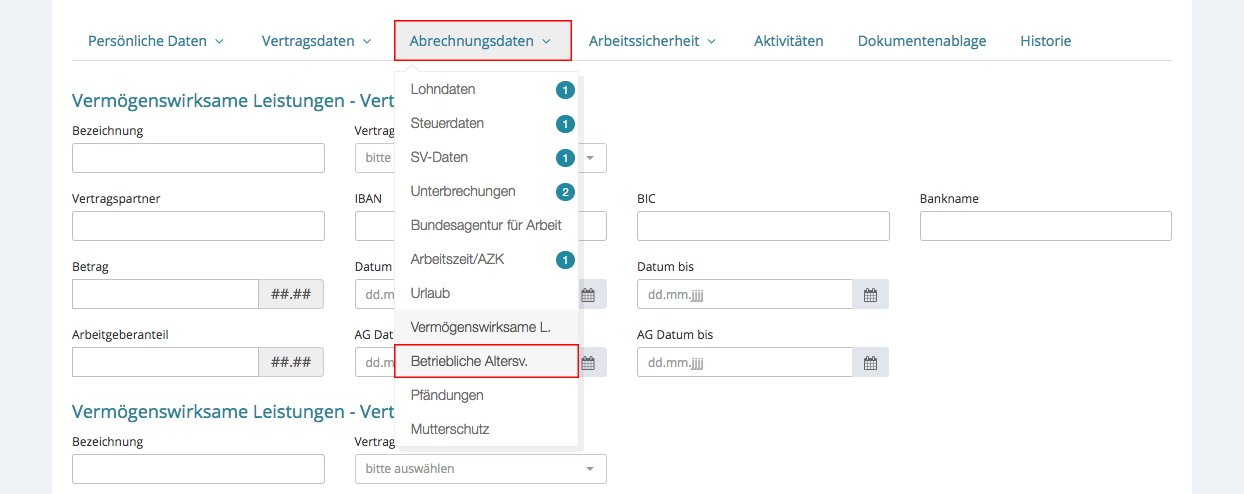Click the SV-Daten count badge
The width and height of the screenshot is (1244, 494).
[565, 158]
